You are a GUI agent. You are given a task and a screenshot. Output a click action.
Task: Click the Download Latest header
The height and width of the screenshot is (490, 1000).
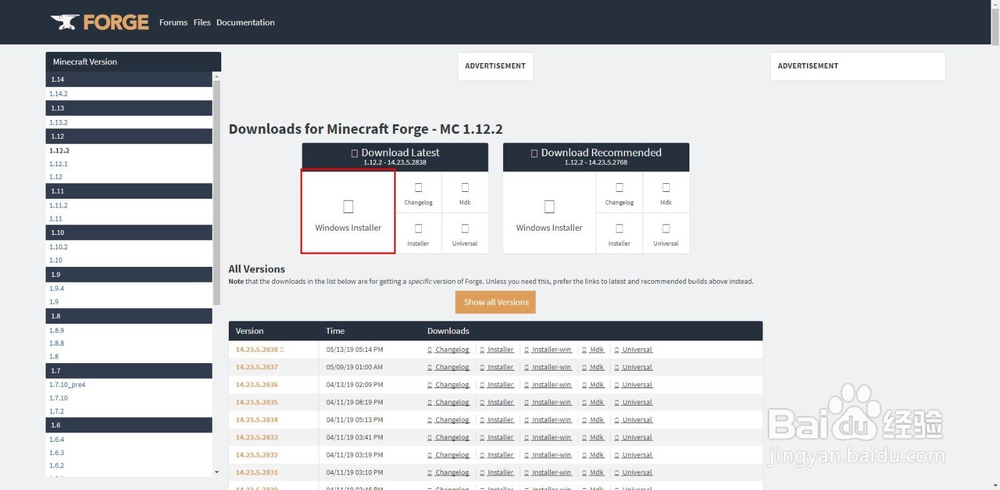pos(395,157)
